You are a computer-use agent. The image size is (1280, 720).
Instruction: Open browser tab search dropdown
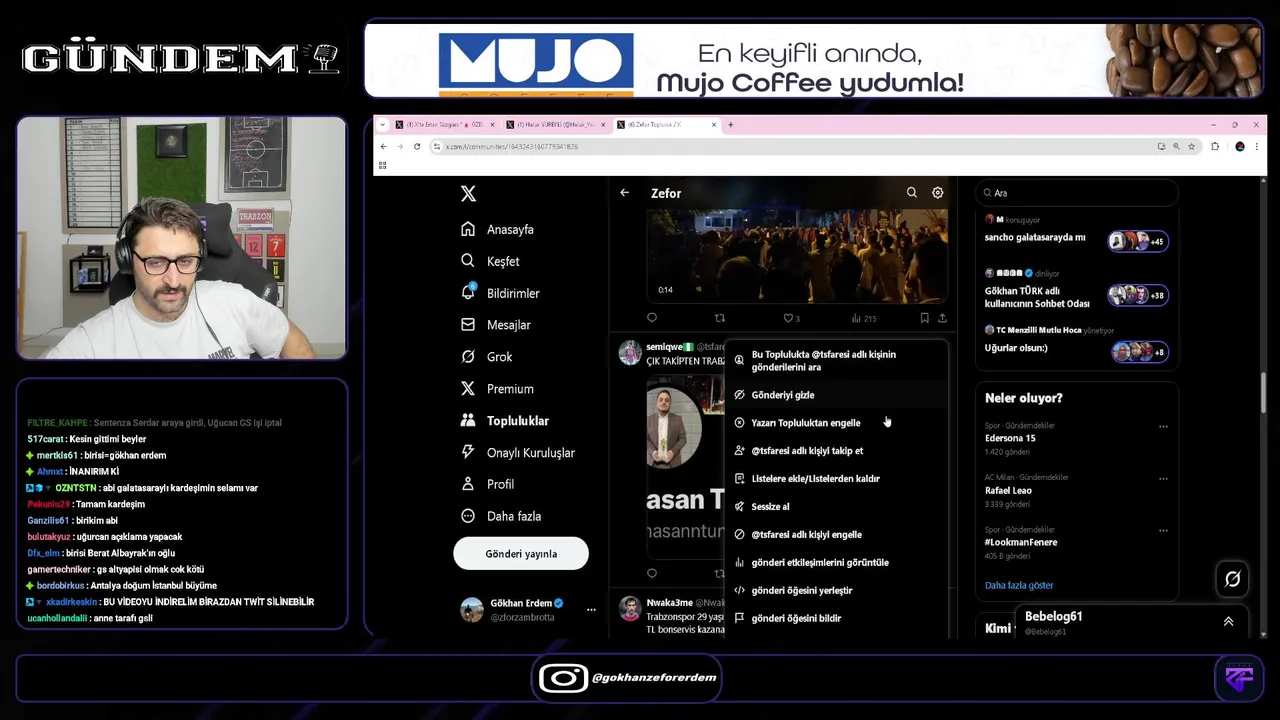[x=383, y=125]
